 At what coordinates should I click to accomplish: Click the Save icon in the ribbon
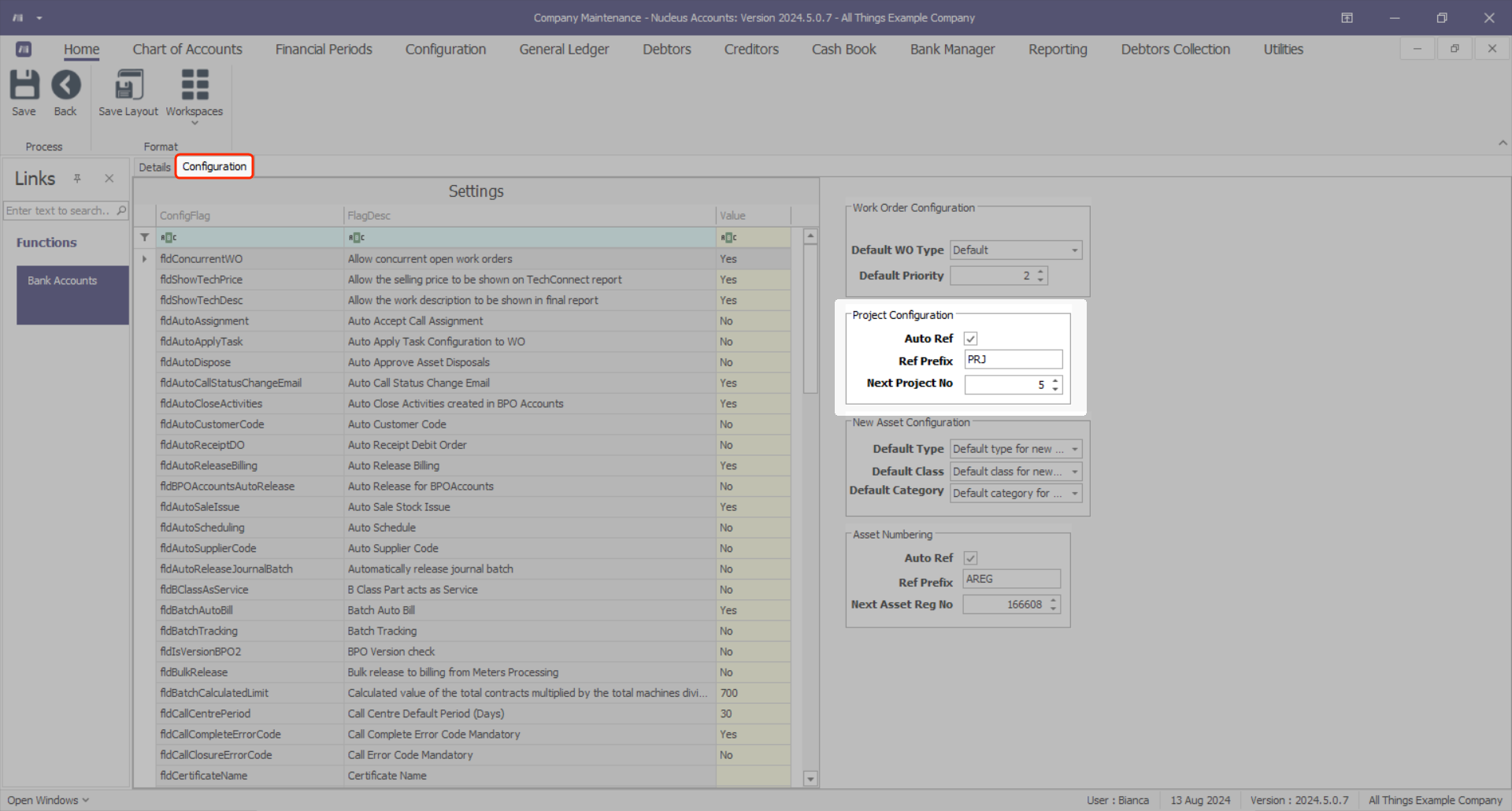click(24, 85)
